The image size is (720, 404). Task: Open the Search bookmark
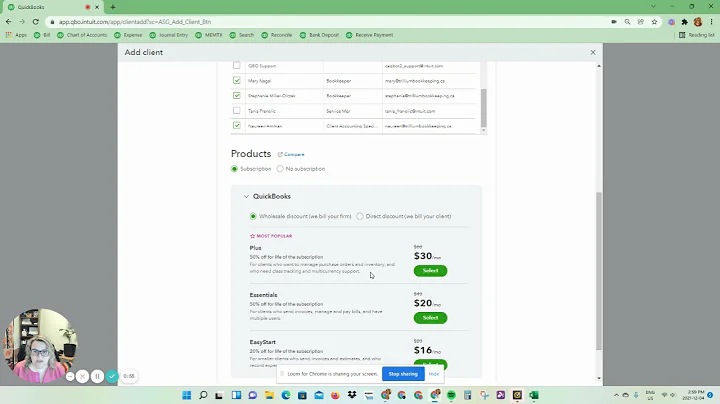click(242, 35)
